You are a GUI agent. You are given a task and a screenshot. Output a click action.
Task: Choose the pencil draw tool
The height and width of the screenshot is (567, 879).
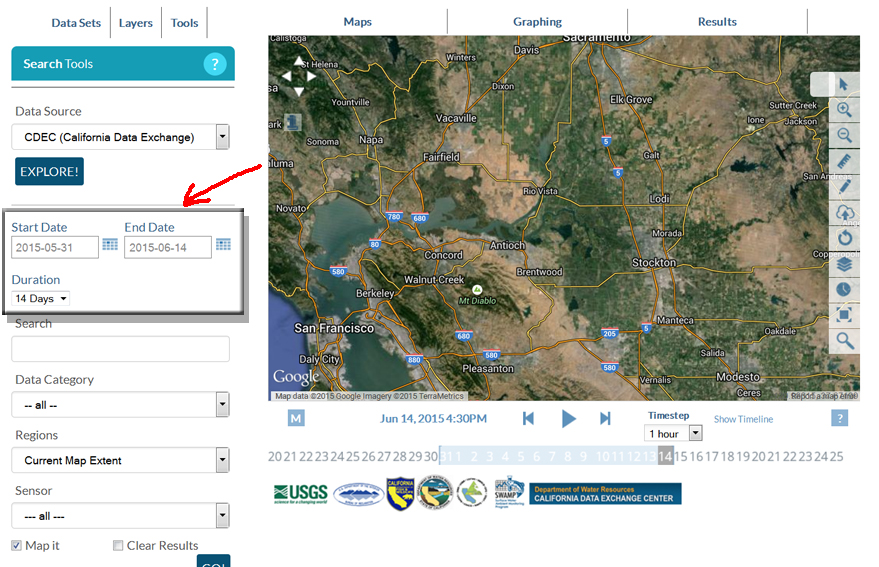[845, 186]
